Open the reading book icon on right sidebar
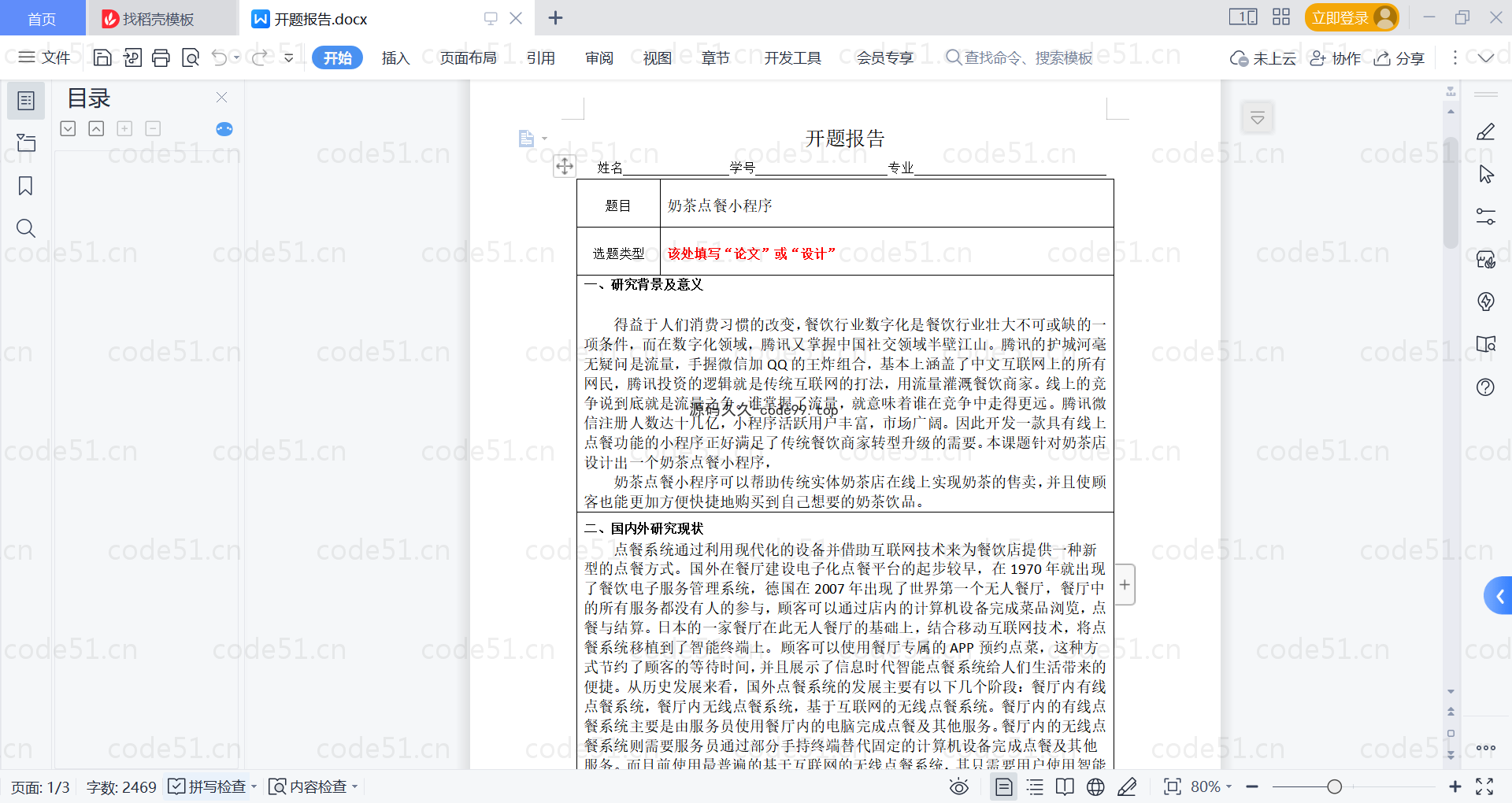The image size is (1512, 803). (x=1485, y=344)
